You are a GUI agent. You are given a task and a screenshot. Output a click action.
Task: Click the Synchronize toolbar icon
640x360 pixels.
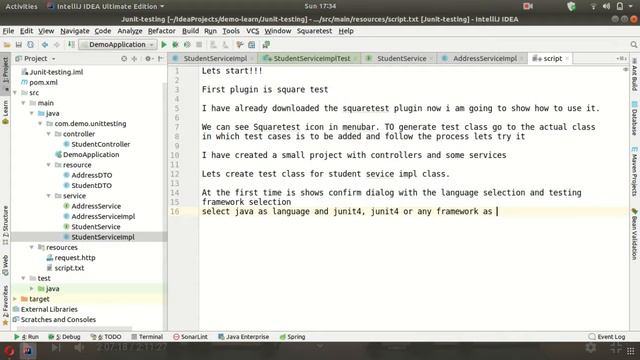click(x=30, y=44)
